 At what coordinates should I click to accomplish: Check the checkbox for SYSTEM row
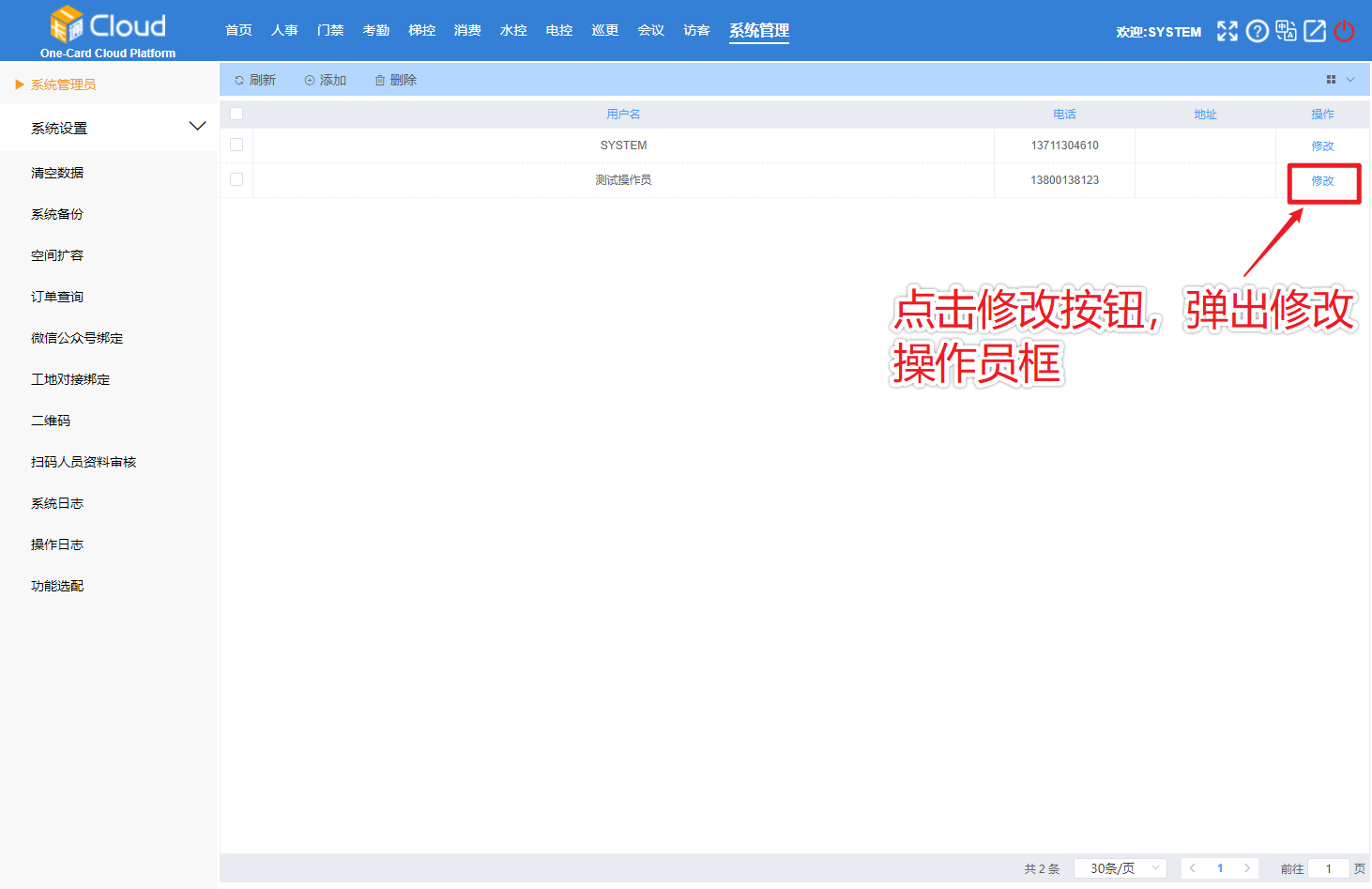236,145
